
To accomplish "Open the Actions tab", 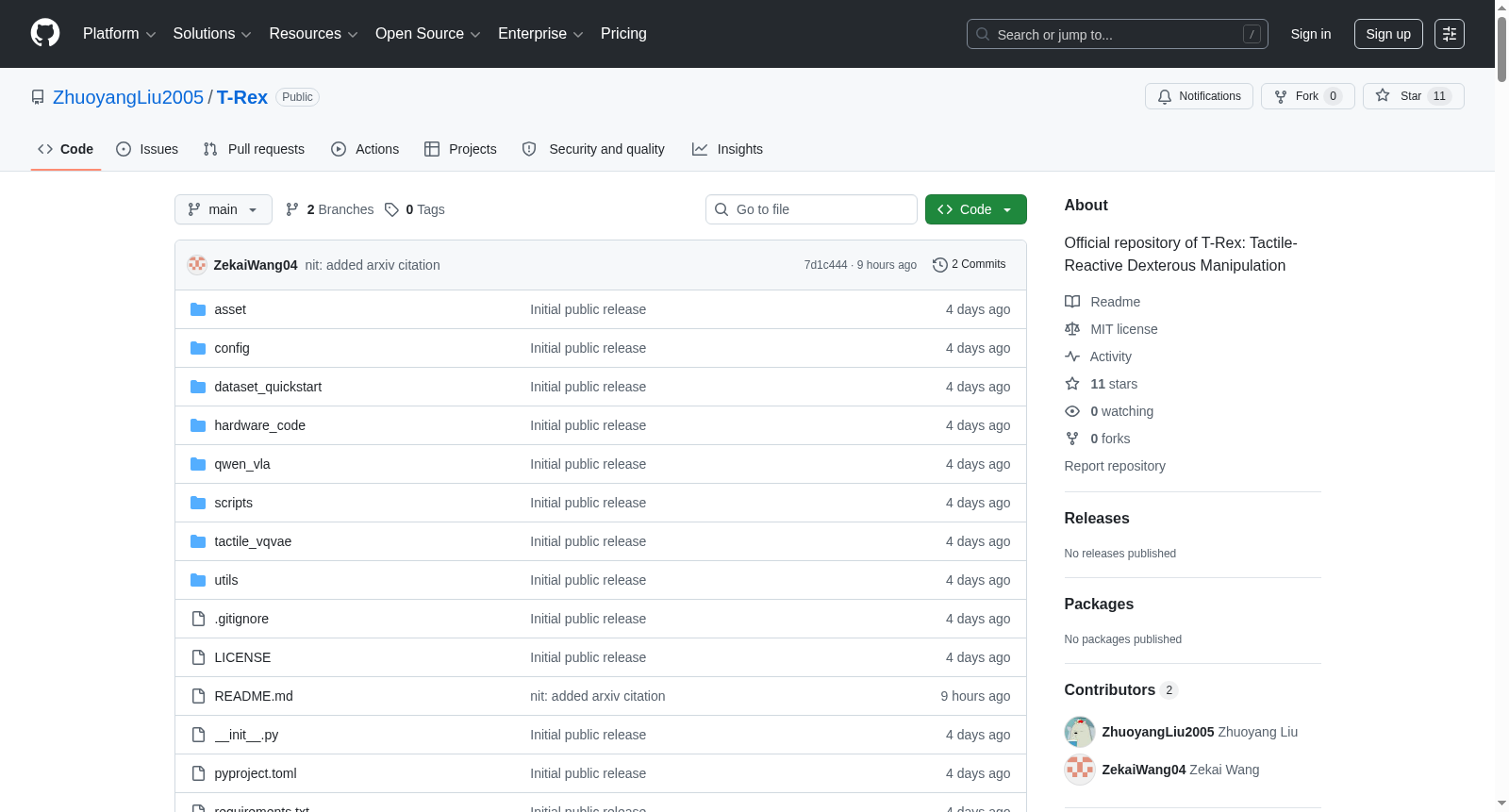I will click(365, 149).
